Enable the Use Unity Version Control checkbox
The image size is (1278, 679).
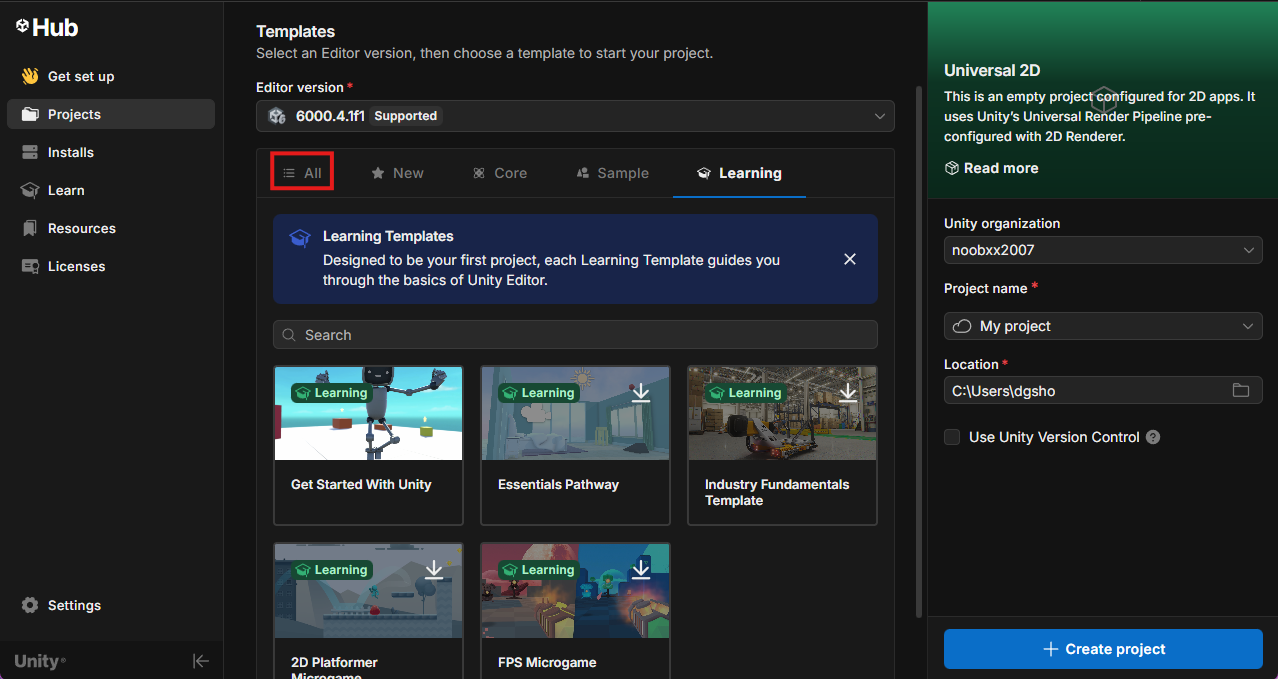click(x=952, y=437)
